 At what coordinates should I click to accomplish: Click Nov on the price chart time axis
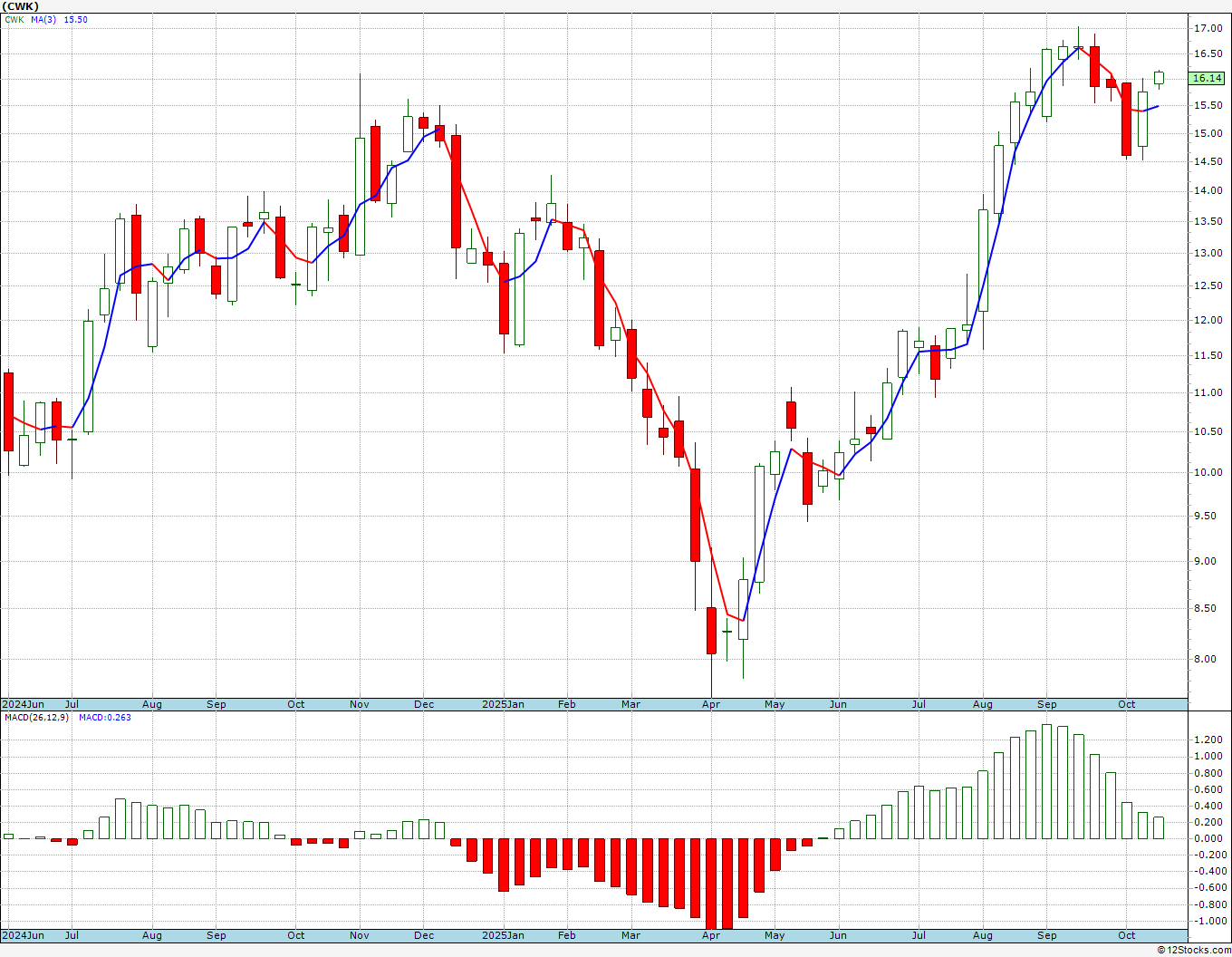pyautogui.click(x=360, y=704)
